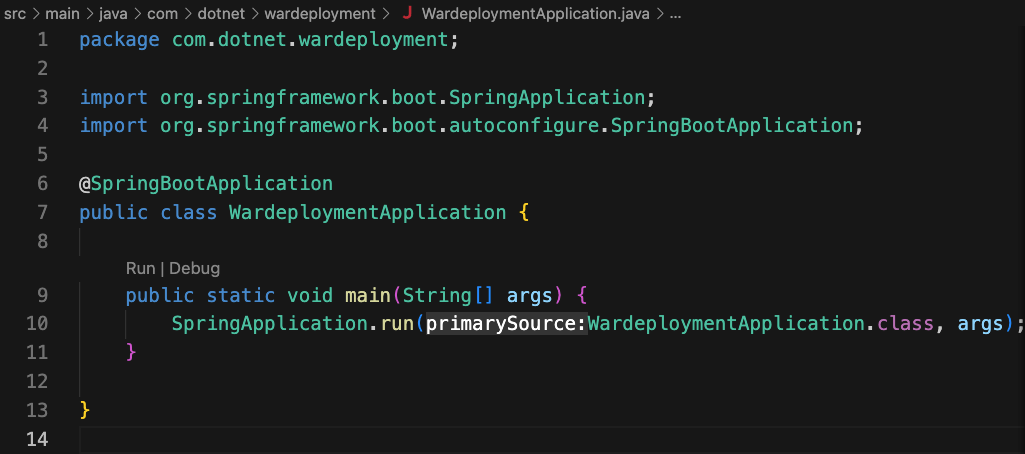1025x454 pixels.
Task: Select the 'java' breadcrumb segment
Action: click(x=112, y=14)
